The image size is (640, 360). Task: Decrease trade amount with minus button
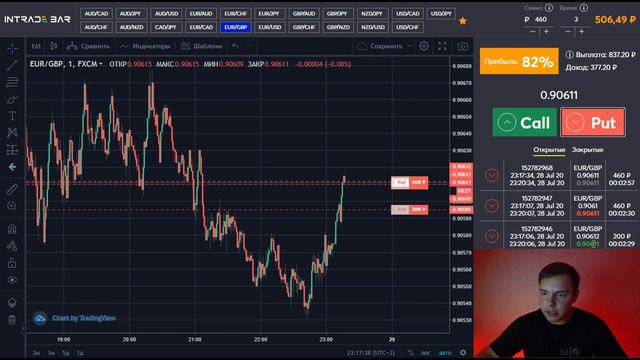click(x=533, y=31)
